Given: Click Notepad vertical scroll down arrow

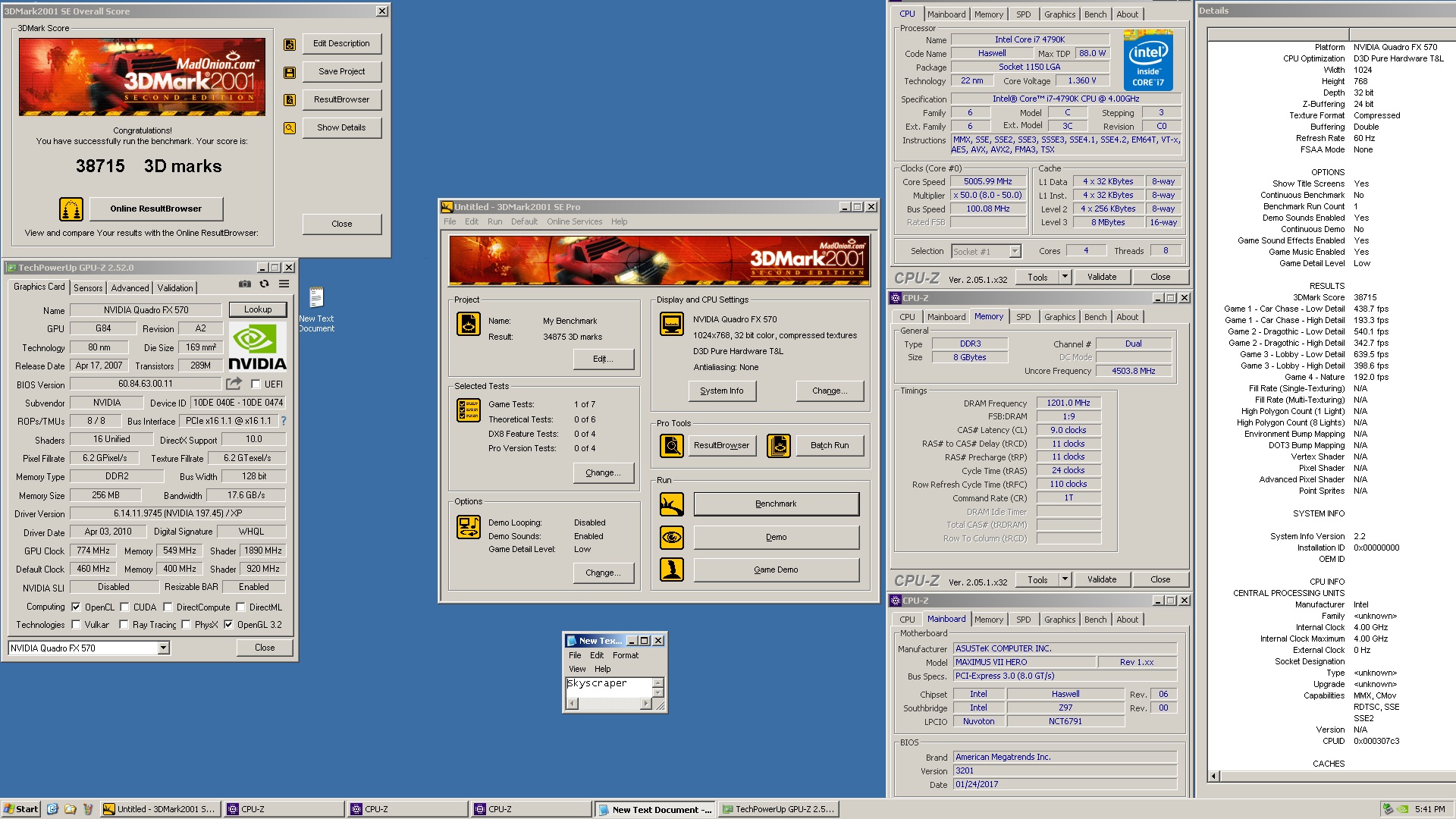Looking at the screenshot, I should [658, 693].
